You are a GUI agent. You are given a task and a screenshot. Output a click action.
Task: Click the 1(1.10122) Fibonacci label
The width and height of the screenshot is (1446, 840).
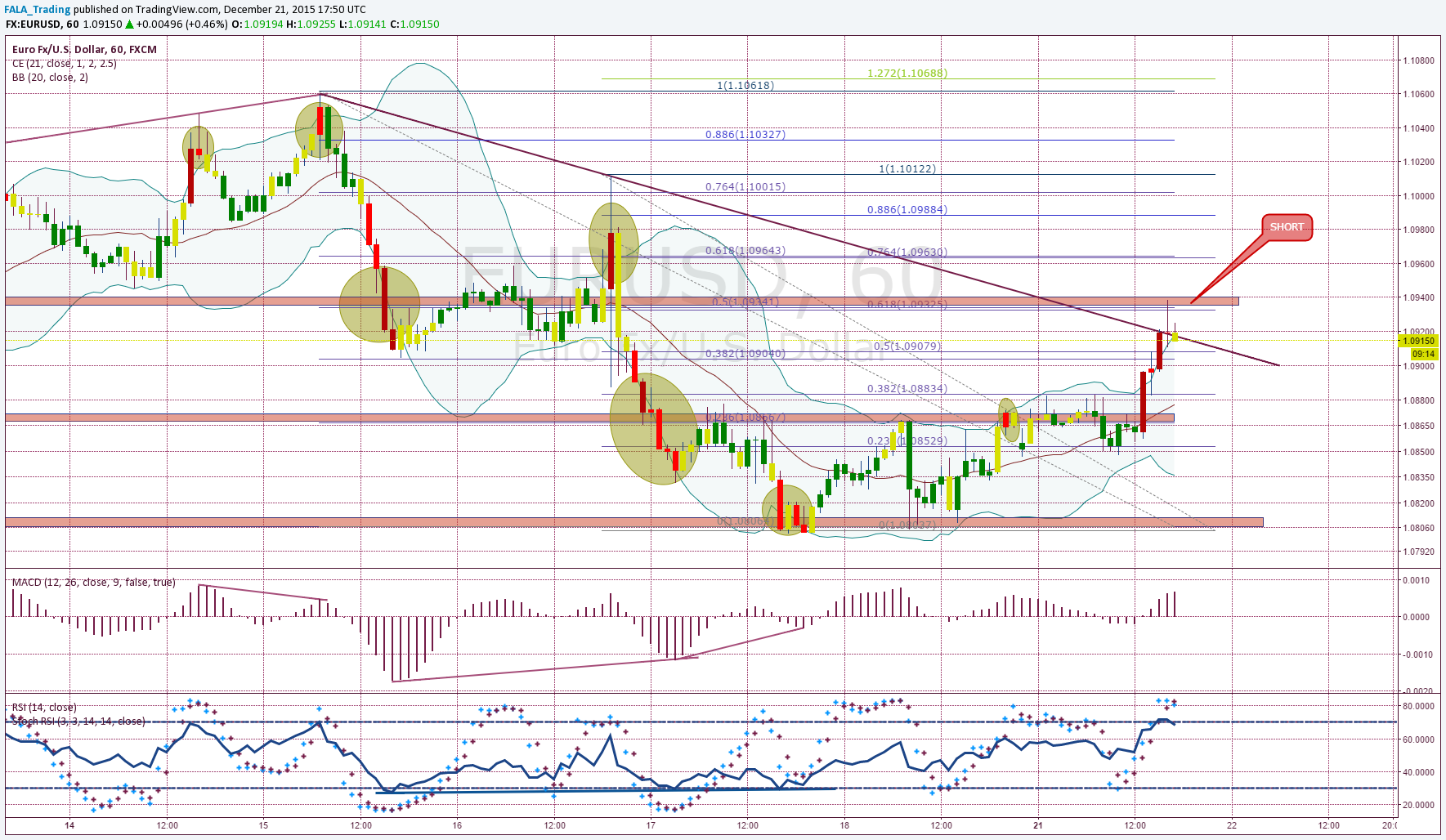(907, 168)
